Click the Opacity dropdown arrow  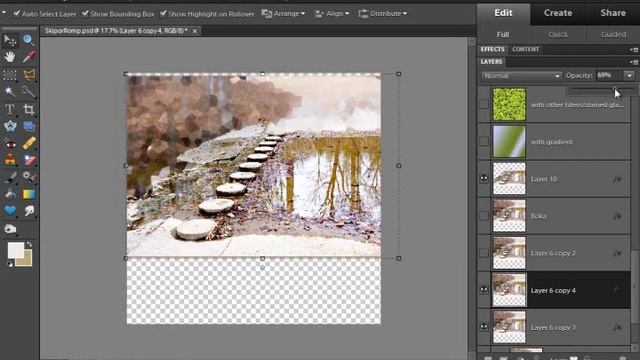point(629,76)
